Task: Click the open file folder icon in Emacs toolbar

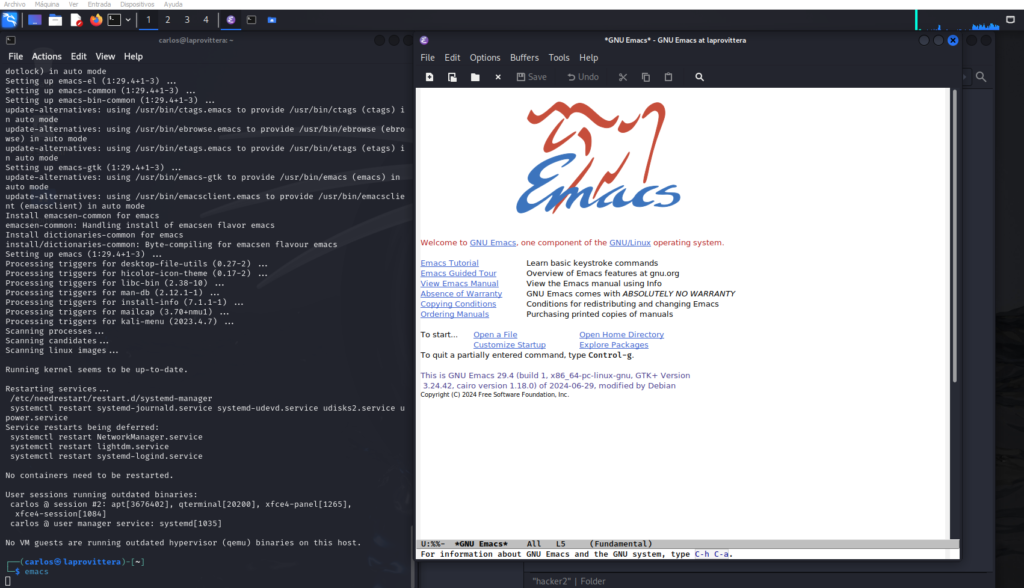Action: pos(475,77)
